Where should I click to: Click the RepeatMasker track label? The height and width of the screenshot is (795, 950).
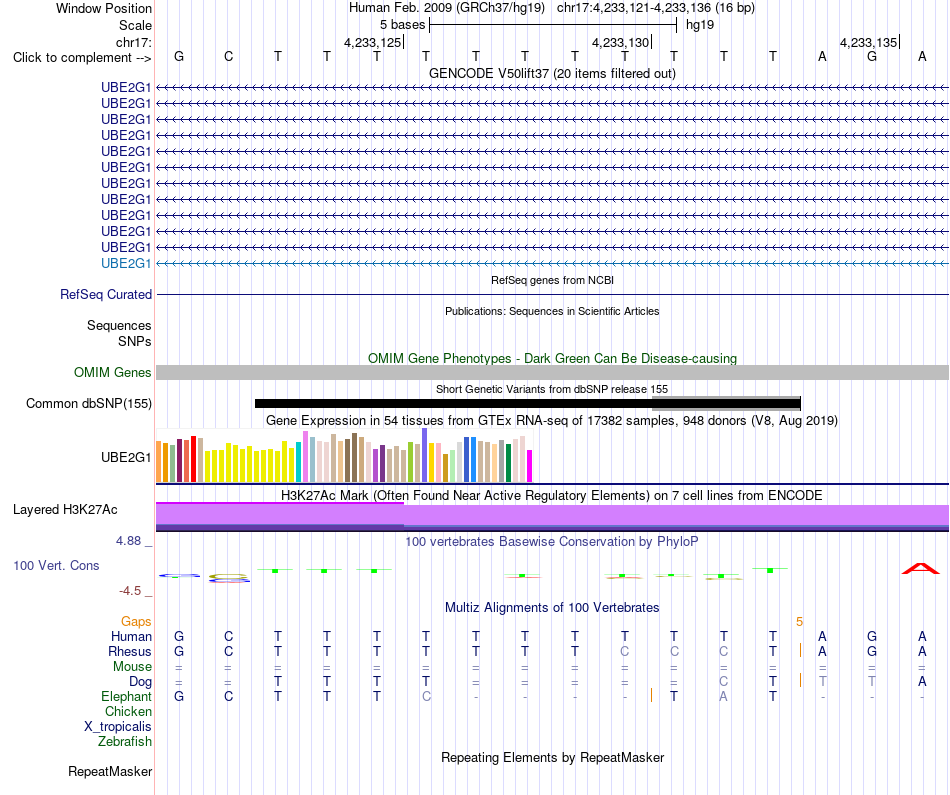tap(110, 772)
